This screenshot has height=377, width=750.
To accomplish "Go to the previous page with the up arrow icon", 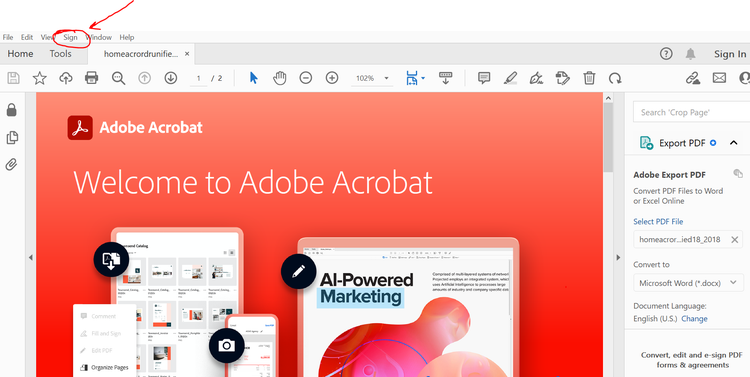I will click(144, 78).
